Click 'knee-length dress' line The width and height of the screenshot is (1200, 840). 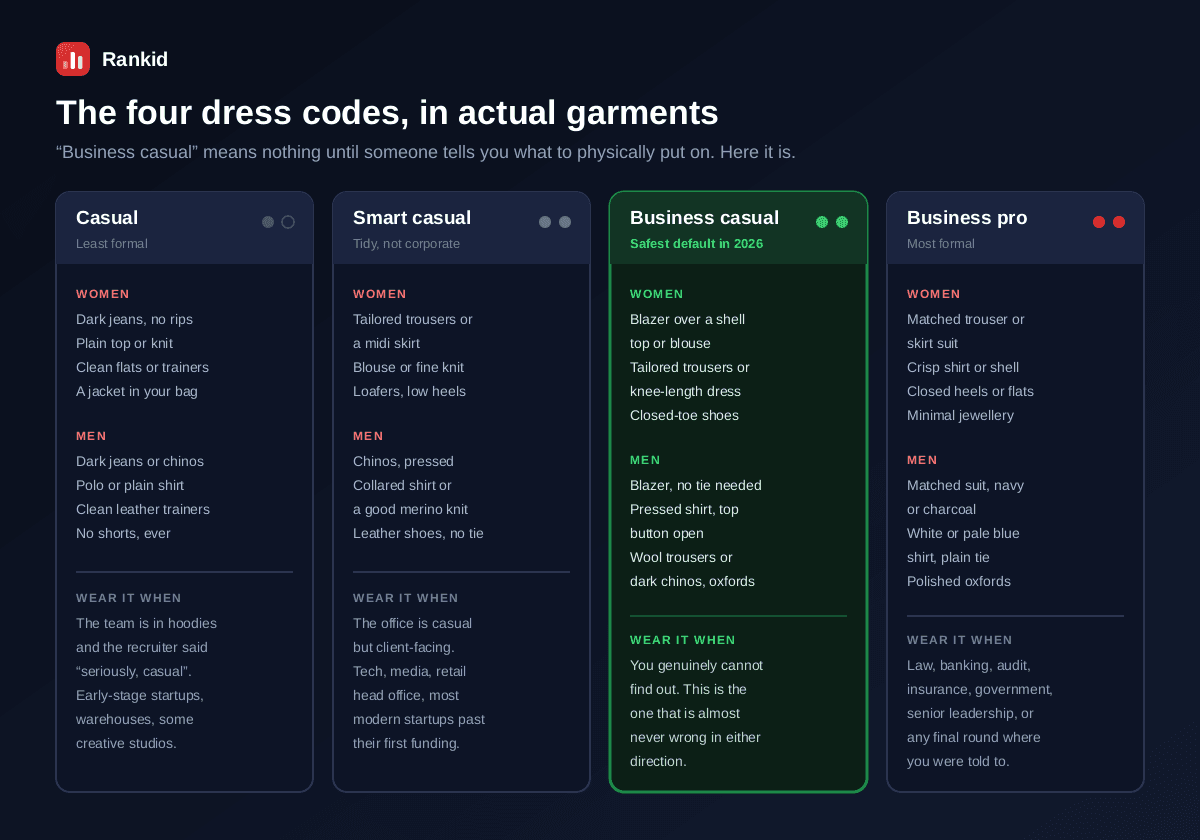coord(685,392)
